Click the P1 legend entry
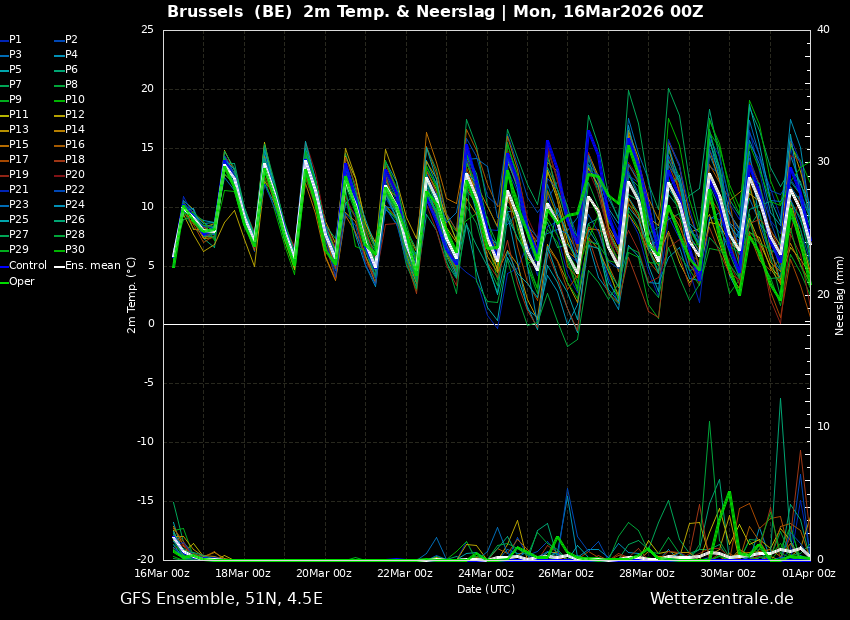The image size is (850, 620). coord(15,40)
